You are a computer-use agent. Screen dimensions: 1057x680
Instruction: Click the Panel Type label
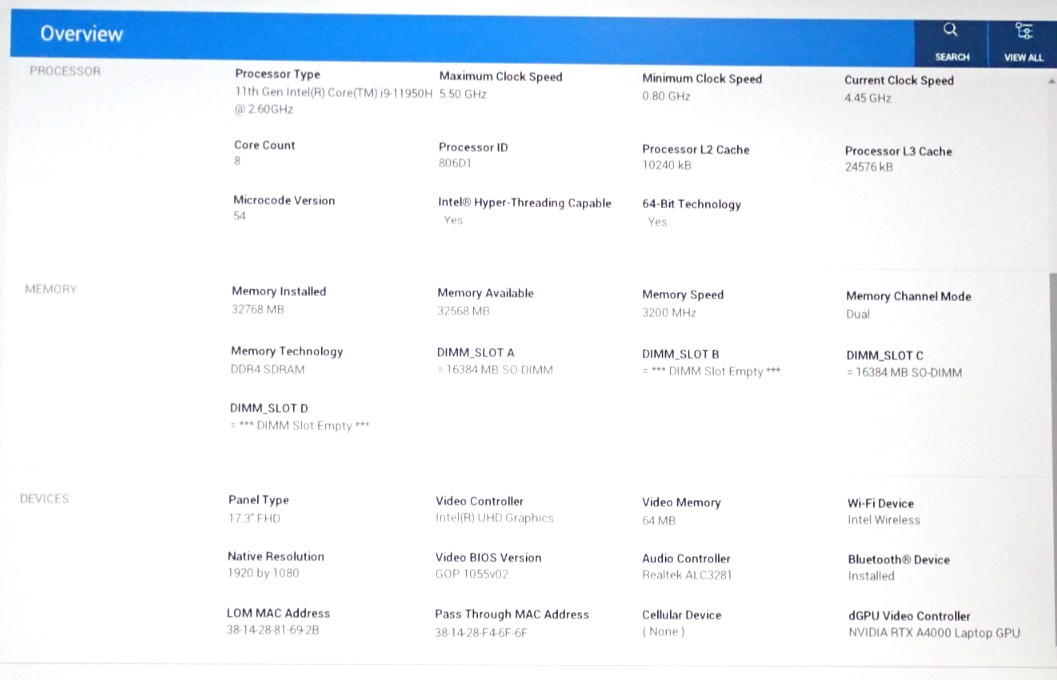[258, 500]
